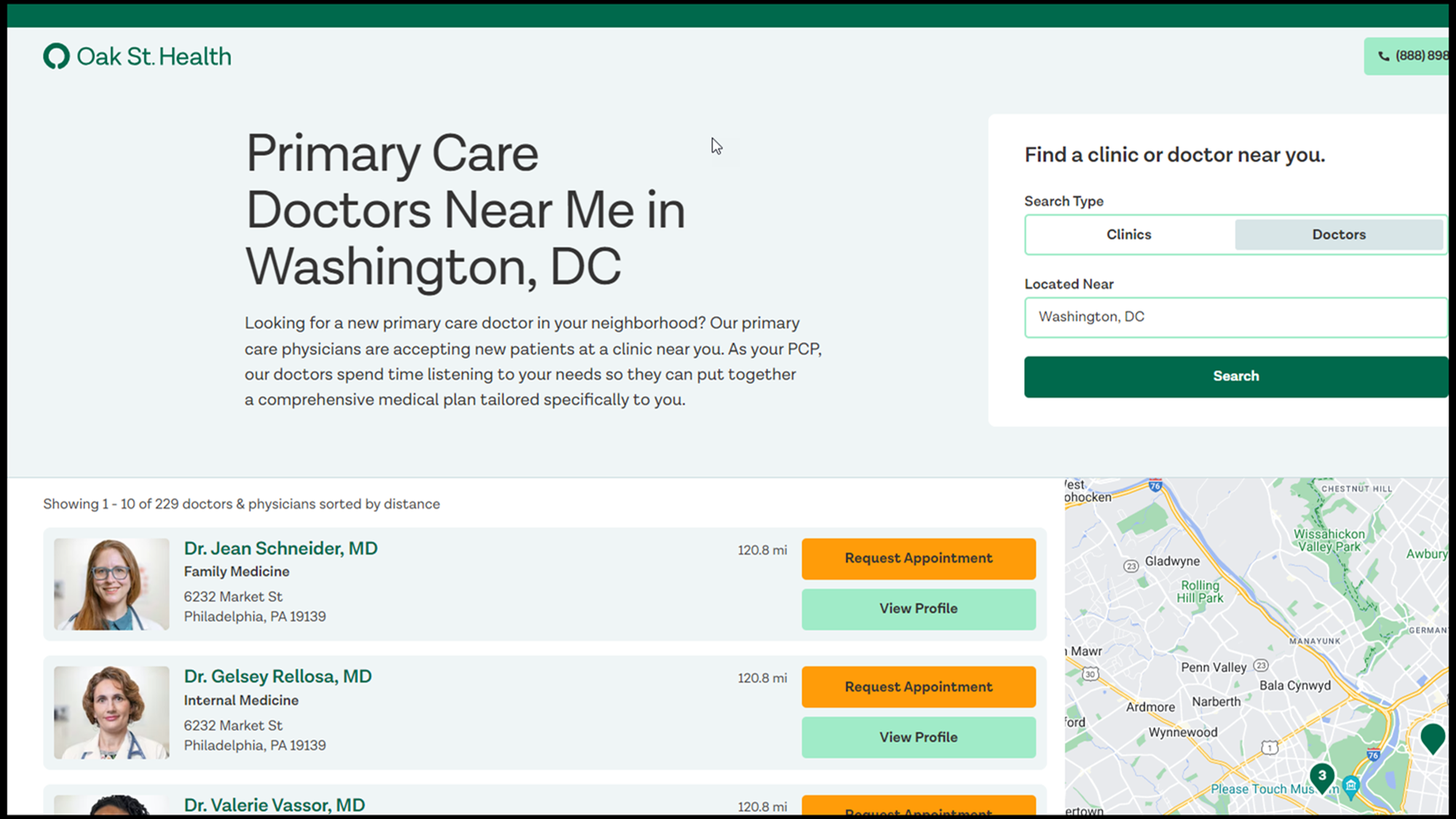The width and height of the screenshot is (1456, 819).
Task: Click the Please Touch Museum map icon
Action: click(x=1351, y=786)
